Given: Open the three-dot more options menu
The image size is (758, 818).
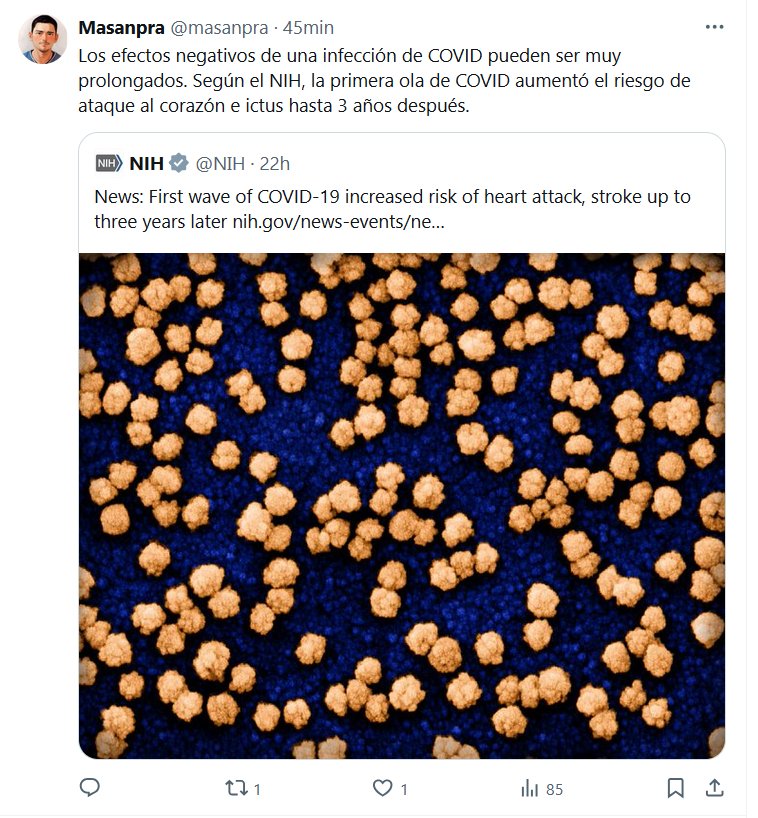Looking at the screenshot, I should [714, 27].
